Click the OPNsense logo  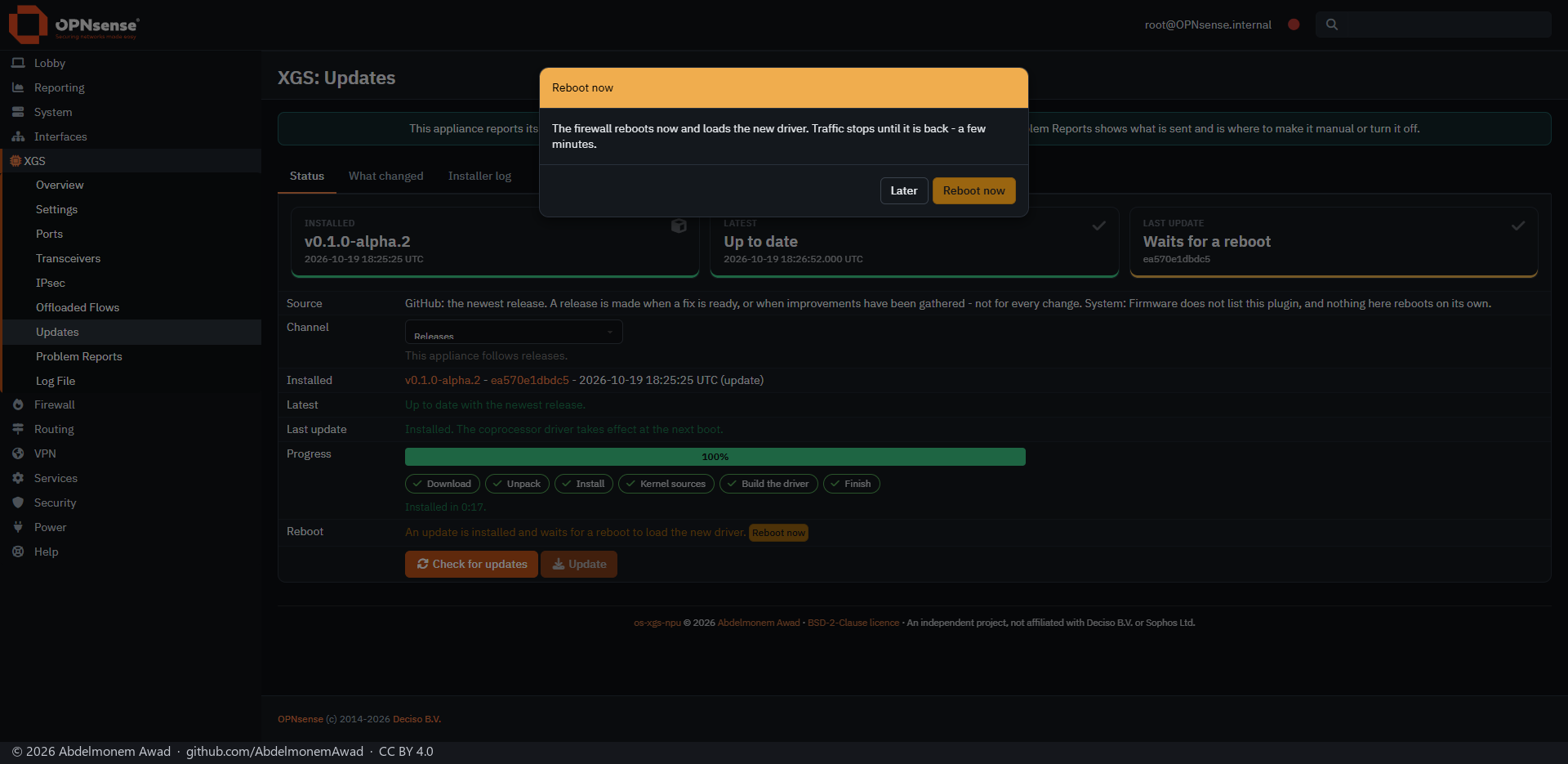click(x=74, y=25)
